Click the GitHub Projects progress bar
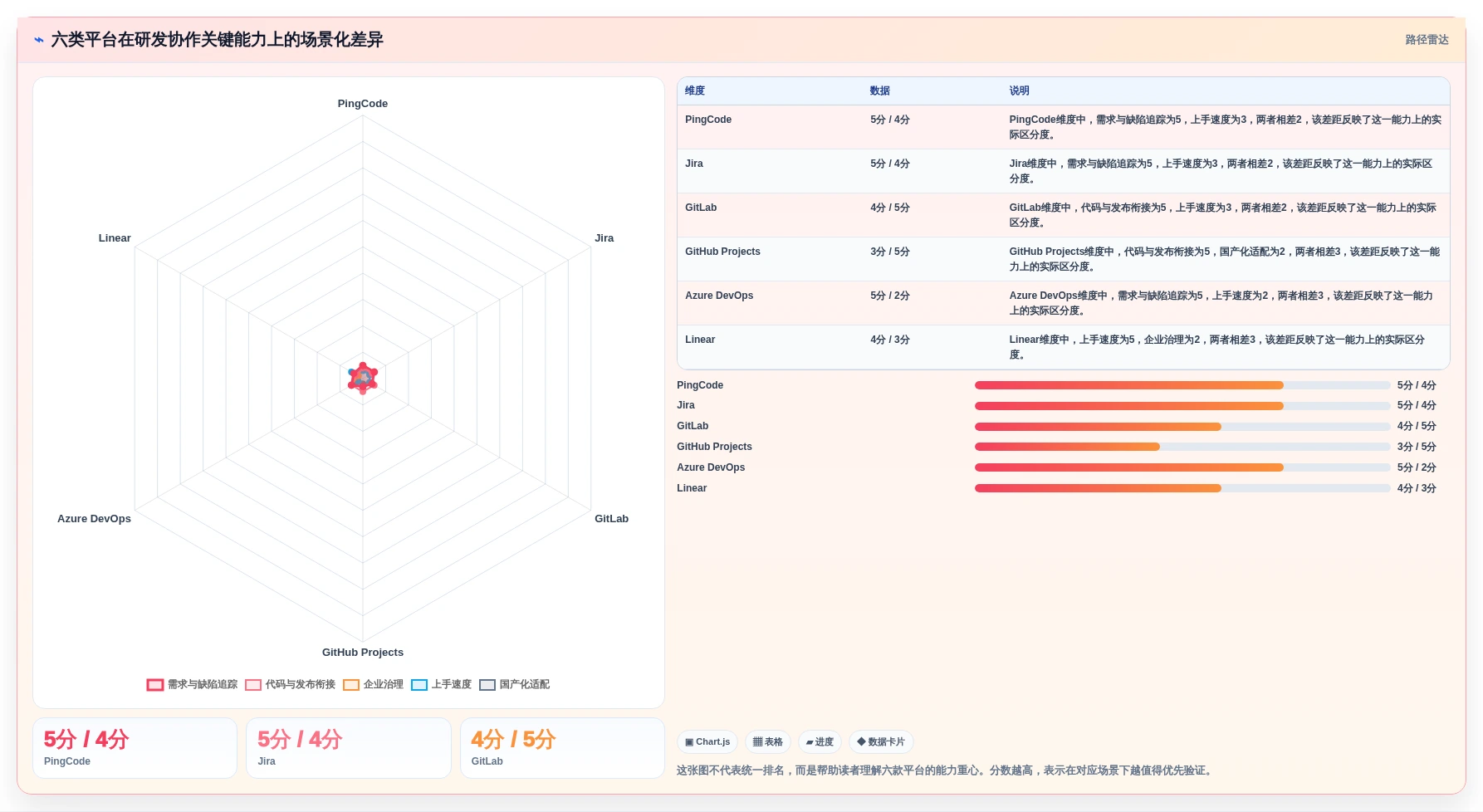Screen dimensions: 1483x812 coord(1182,447)
